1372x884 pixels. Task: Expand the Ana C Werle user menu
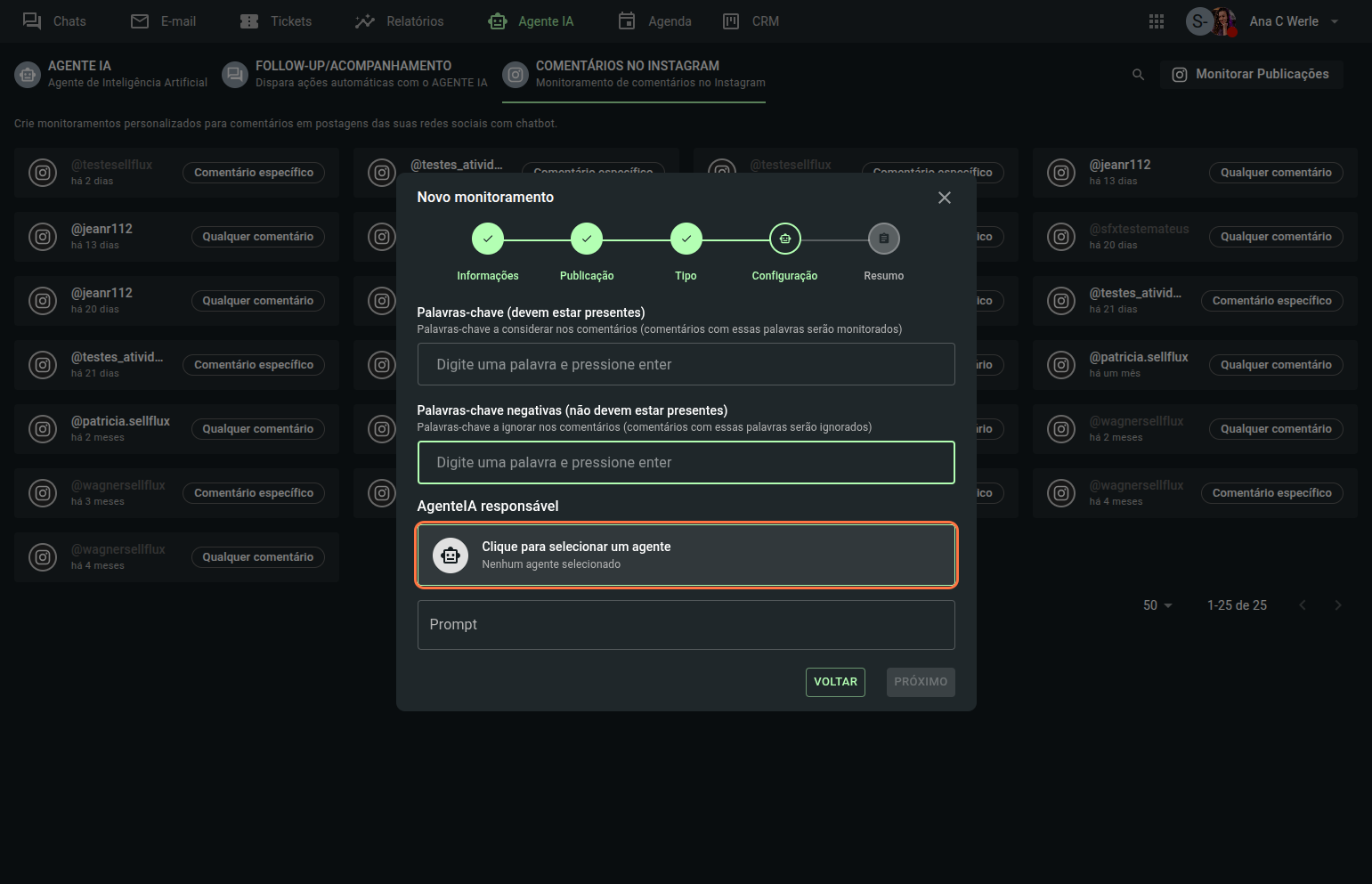click(x=1334, y=21)
